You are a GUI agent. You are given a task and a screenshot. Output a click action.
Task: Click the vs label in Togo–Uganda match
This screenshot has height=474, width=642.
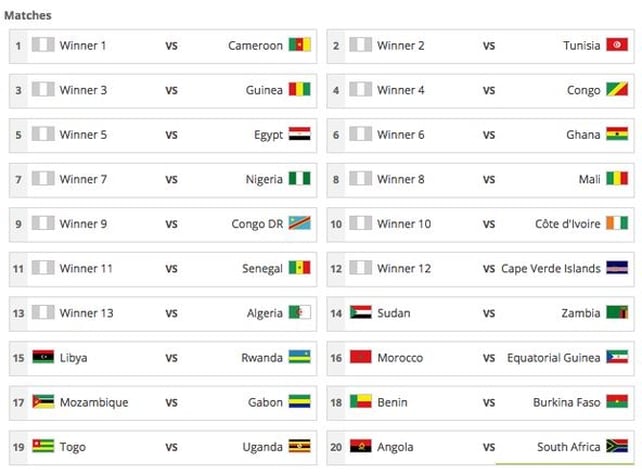pos(172,447)
